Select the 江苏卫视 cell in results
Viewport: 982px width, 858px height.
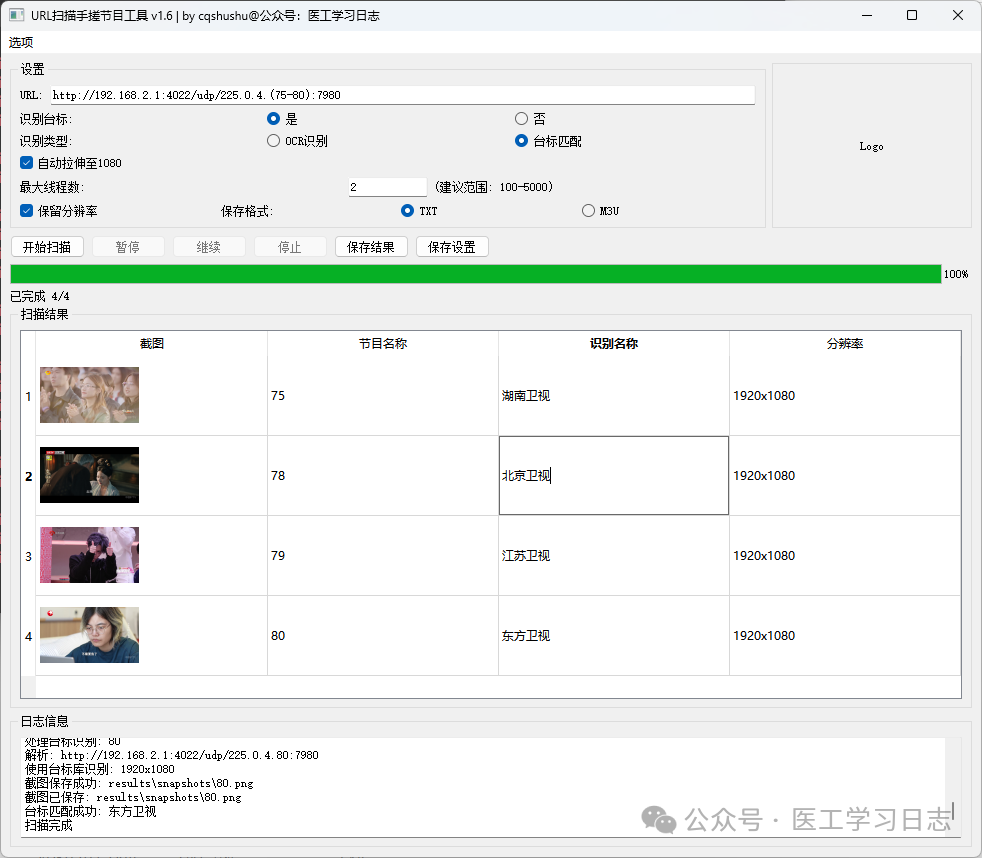point(613,556)
